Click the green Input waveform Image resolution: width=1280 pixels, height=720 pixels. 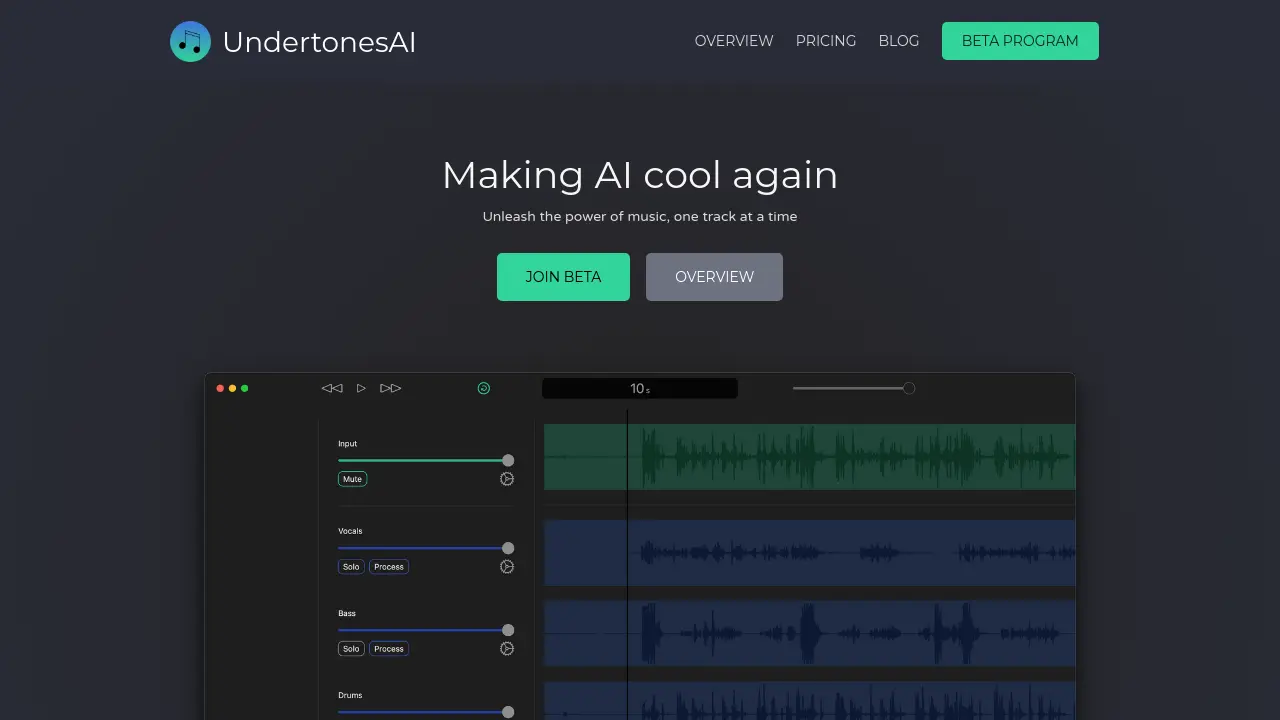tap(810, 457)
